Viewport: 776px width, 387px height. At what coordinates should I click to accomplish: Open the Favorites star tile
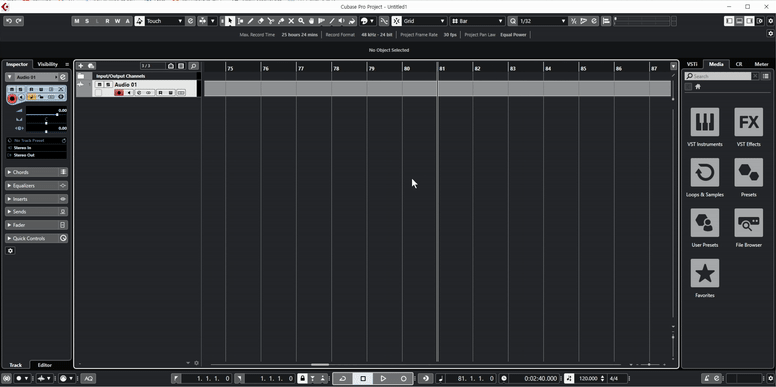pyautogui.click(x=705, y=273)
